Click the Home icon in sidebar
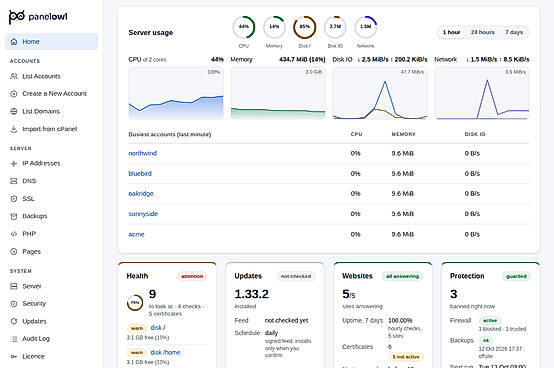Viewport: 554px width, 368px height. coord(14,42)
